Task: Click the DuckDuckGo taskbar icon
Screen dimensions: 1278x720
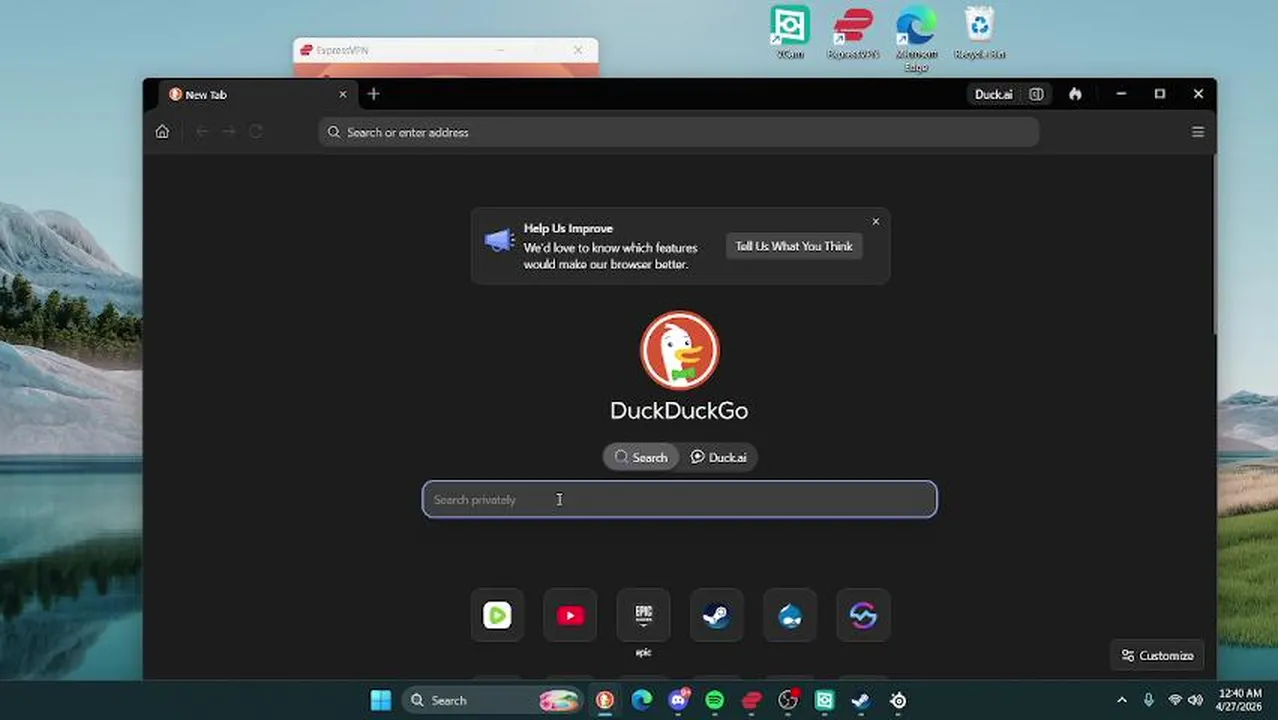Action: pos(605,700)
